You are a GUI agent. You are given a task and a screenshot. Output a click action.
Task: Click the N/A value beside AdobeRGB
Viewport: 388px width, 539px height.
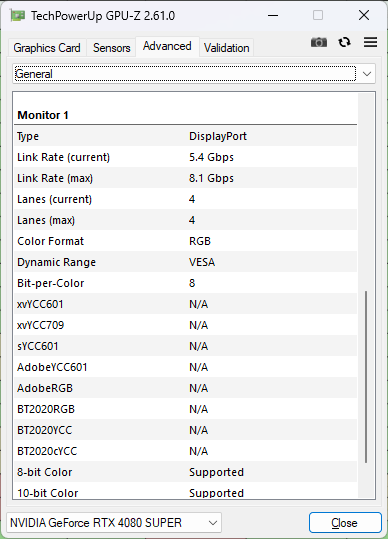point(199,388)
